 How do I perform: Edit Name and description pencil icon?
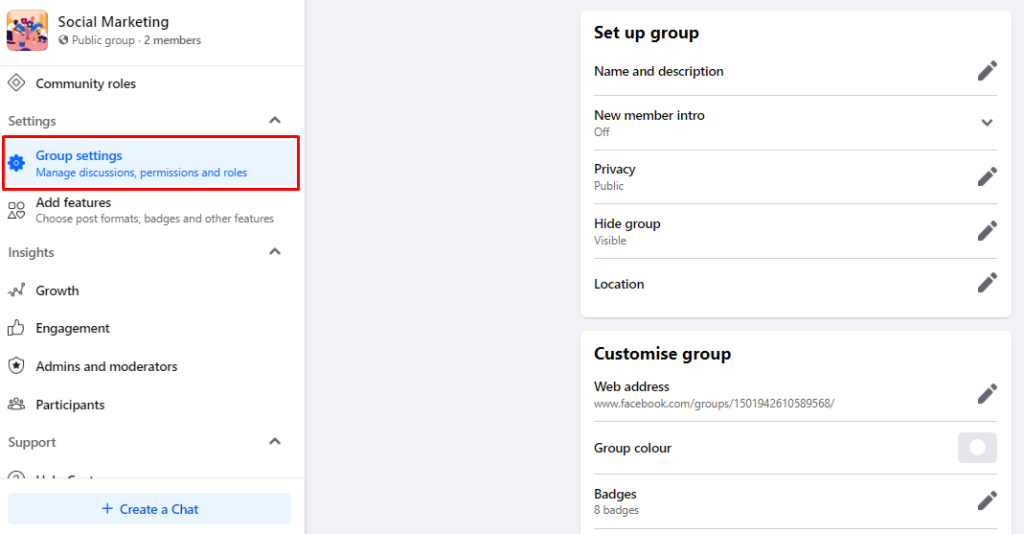coord(987,71)
